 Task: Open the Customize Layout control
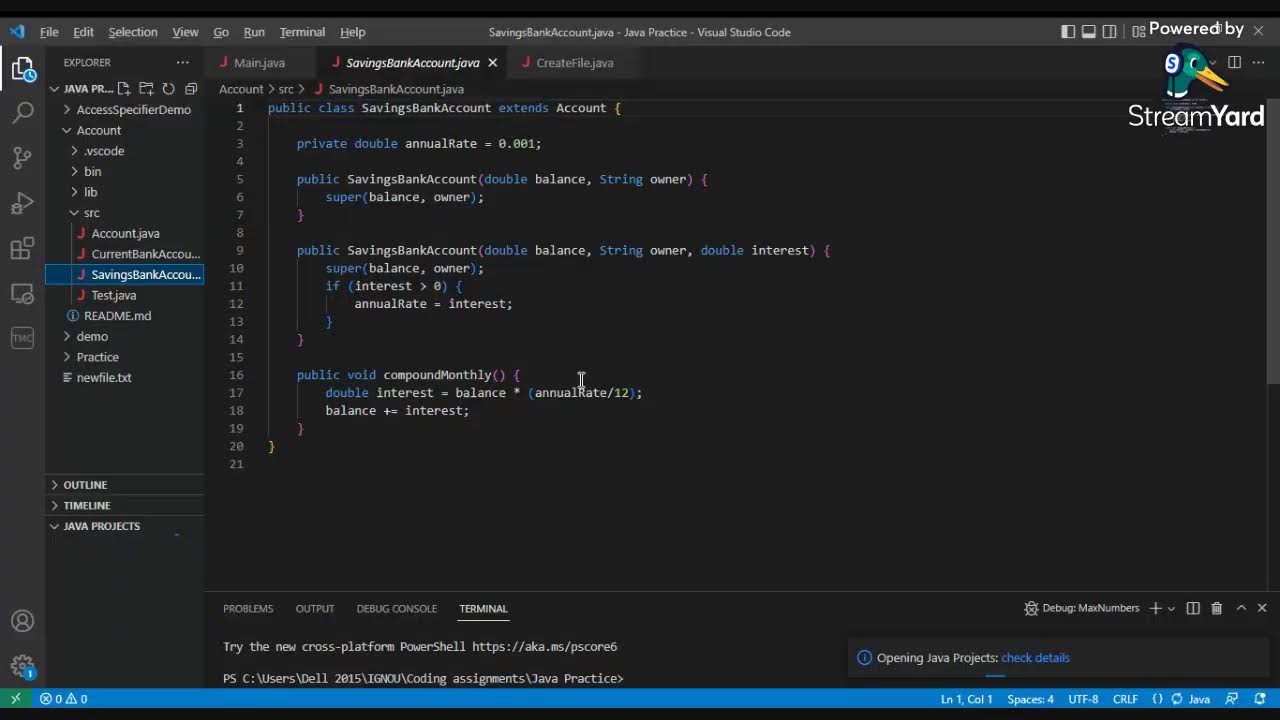pyautogui.click(x=1138, y=32)
